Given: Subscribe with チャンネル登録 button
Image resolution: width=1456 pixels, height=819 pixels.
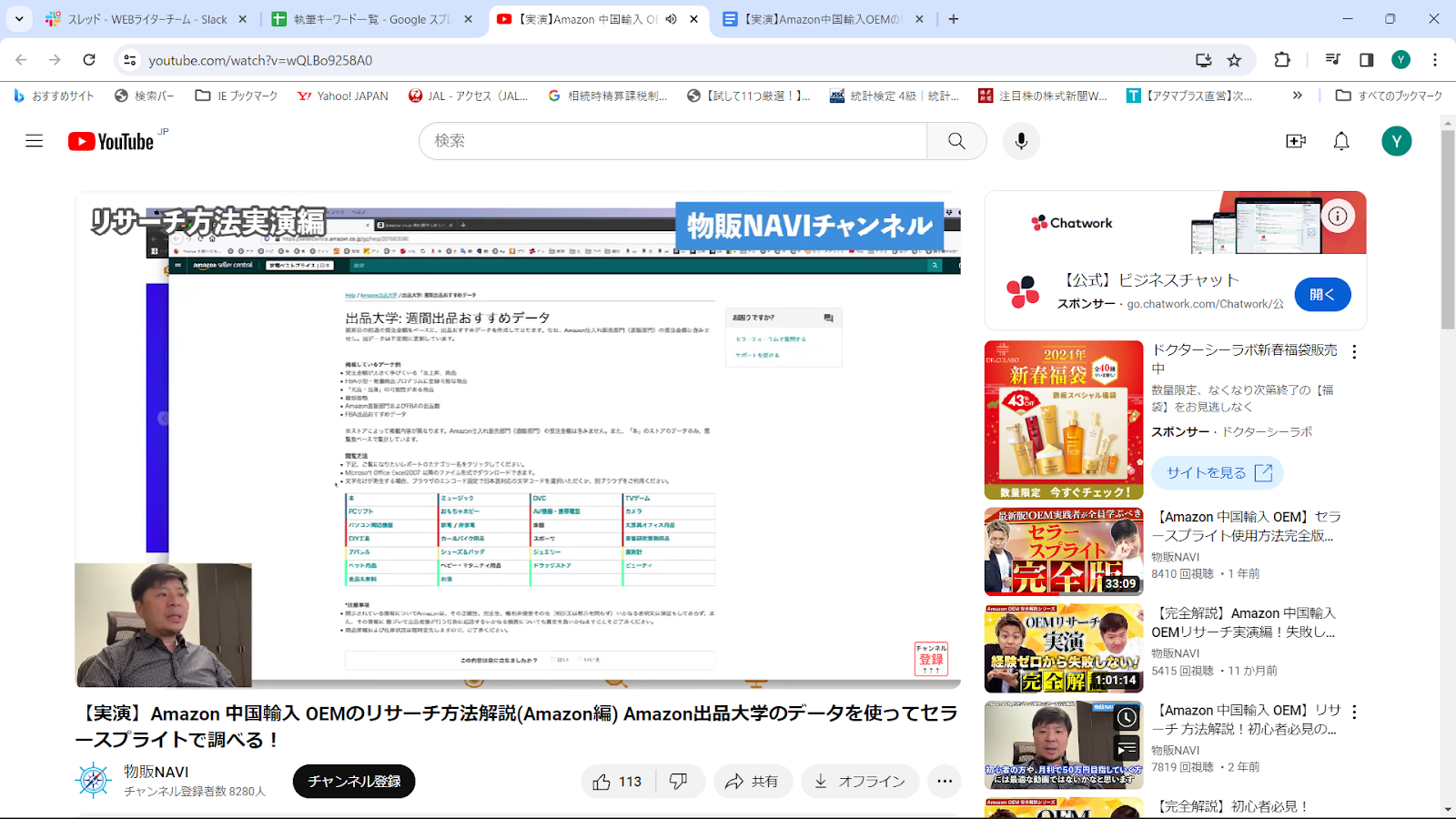Looking at the screenshot, I should [x=354, y=782].
